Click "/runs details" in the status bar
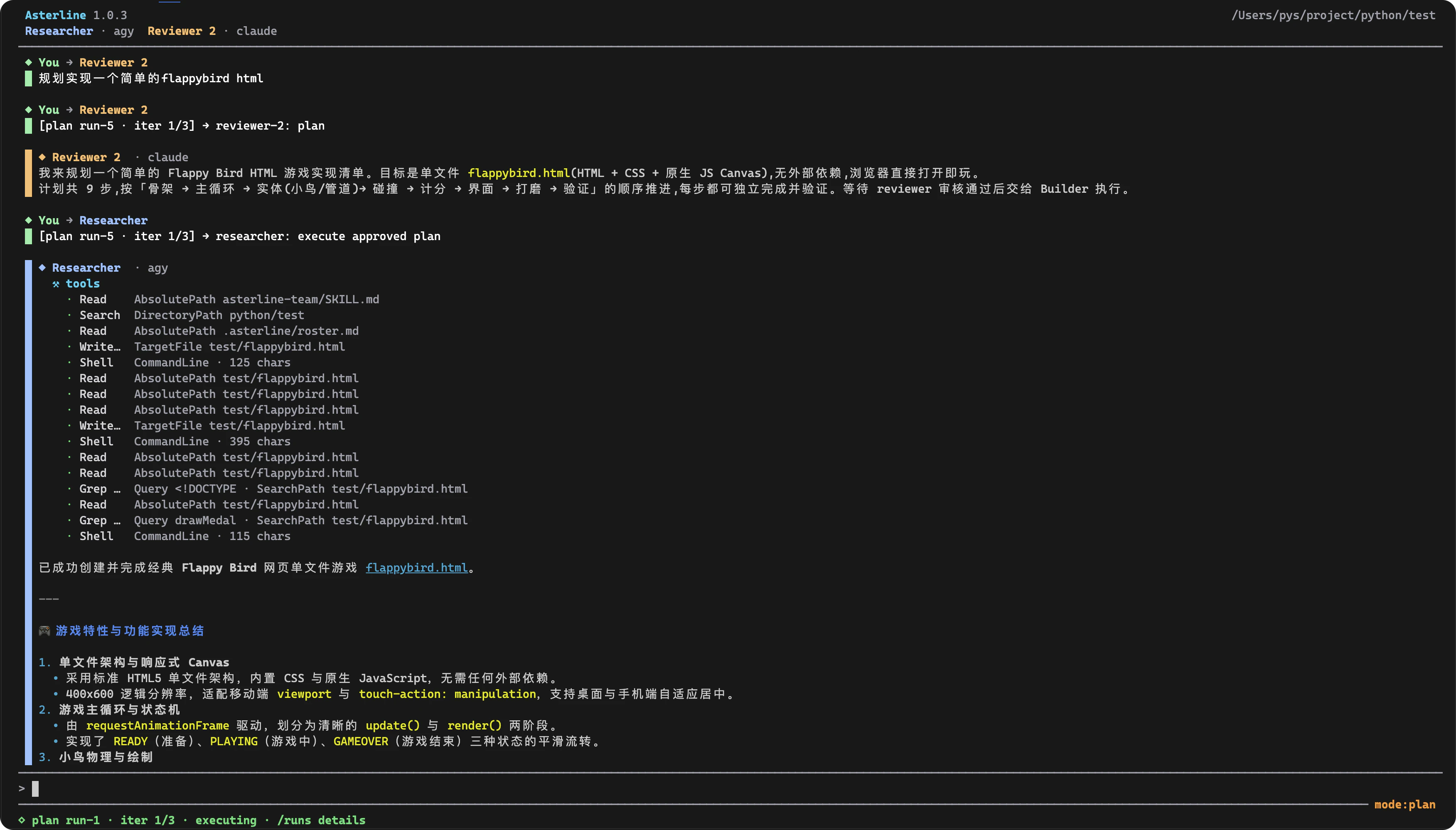This screenshot has height=830, width=1456. point(321,820)
